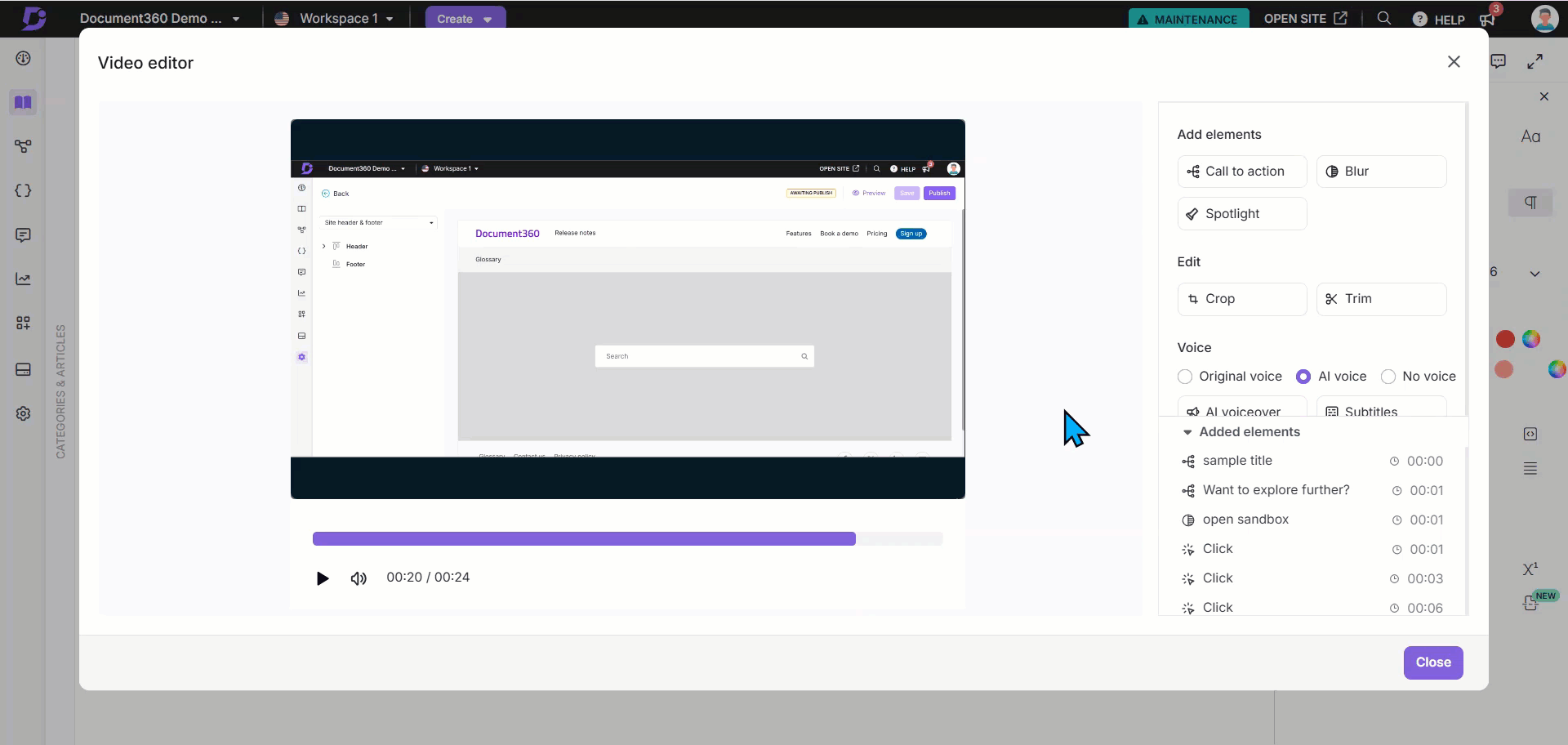Add a Call to action element

coord(1242,172)
